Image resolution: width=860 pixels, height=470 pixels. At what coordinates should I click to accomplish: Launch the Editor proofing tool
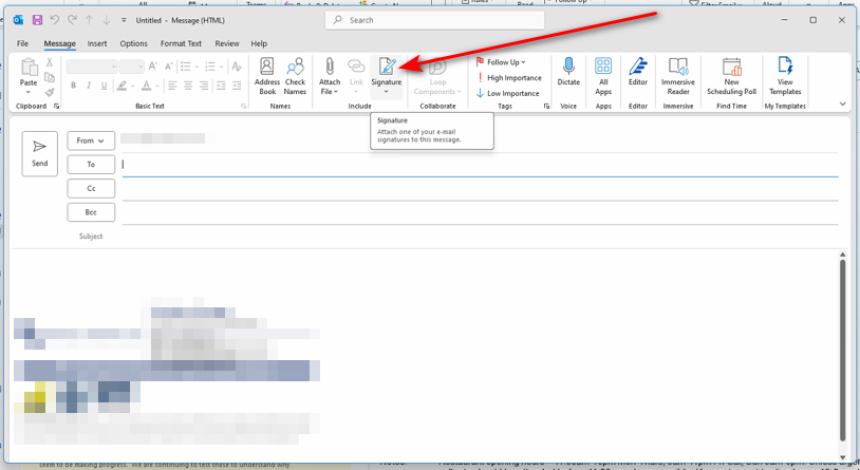point(638,75)
